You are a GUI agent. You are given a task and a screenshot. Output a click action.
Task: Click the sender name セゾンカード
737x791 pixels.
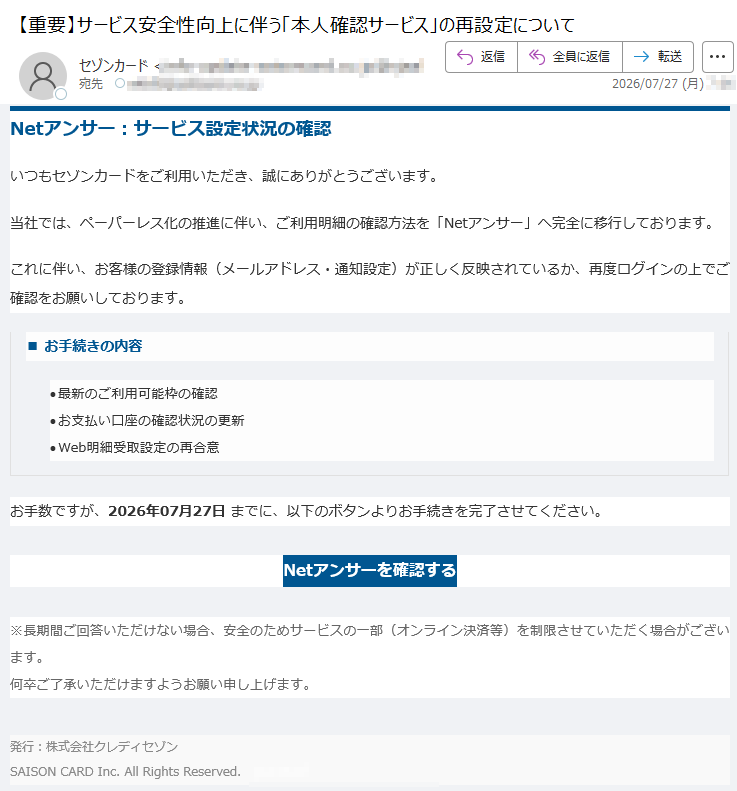(x=114, y=66)
